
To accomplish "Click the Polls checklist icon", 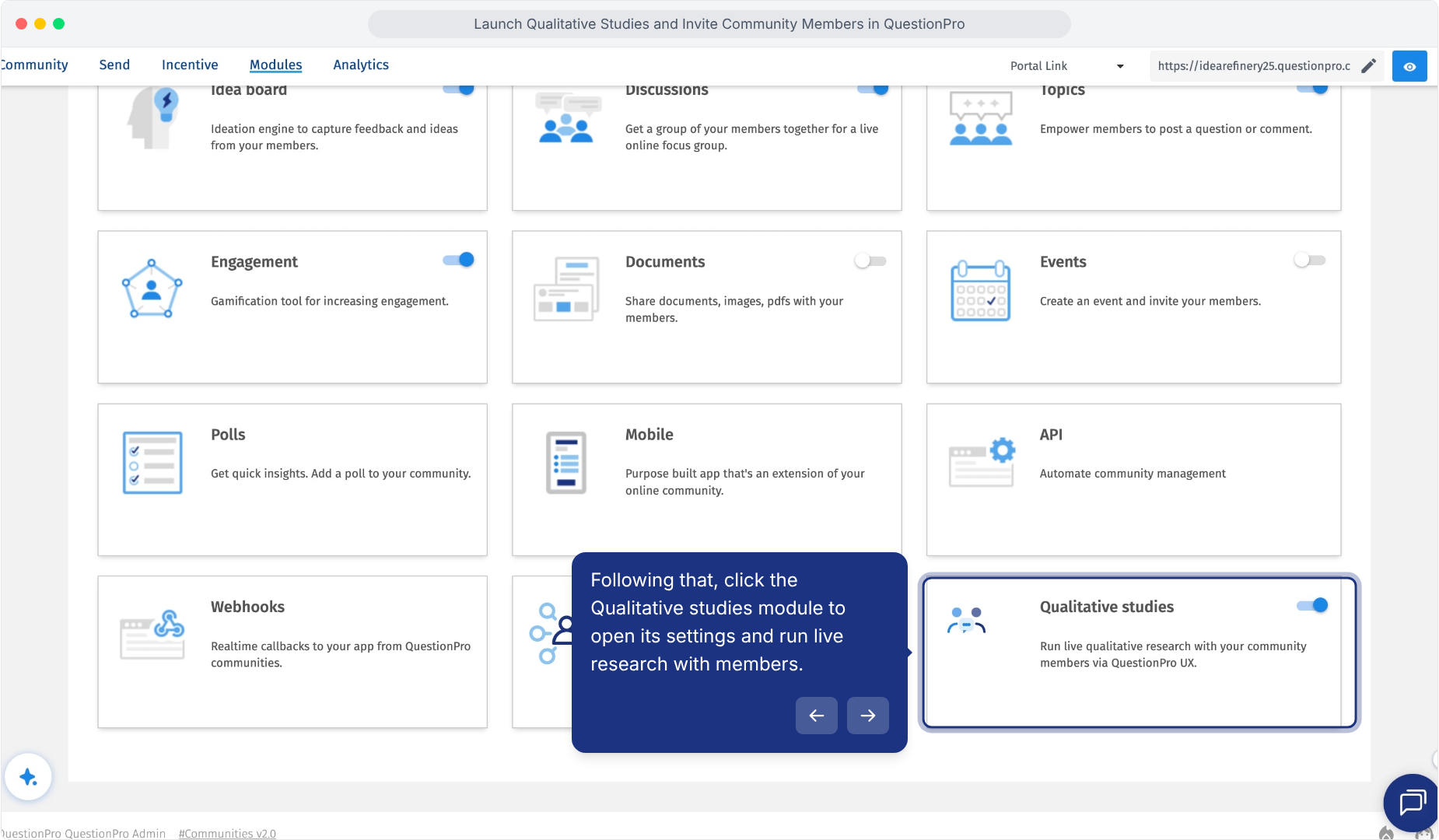I will point(152,463).
